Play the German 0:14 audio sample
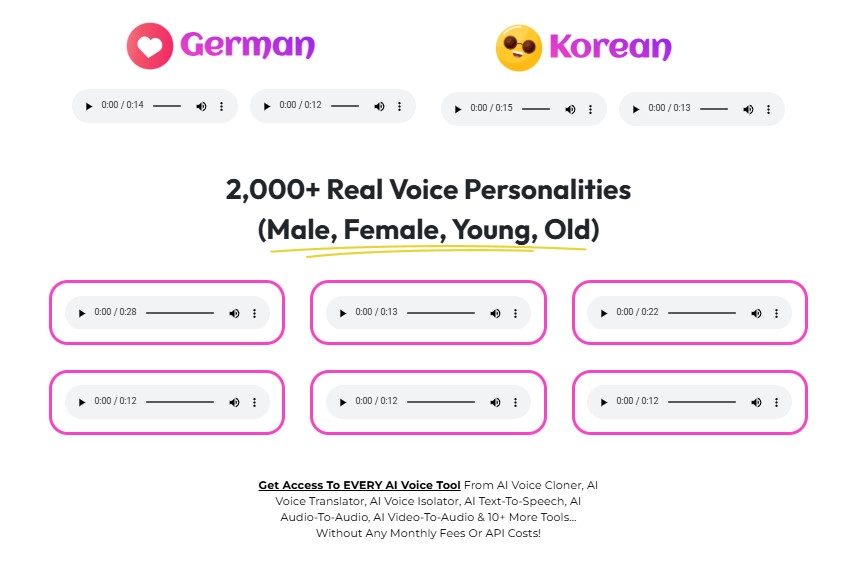The height and width of the screenshot is (565, 859). coord(88,106)
